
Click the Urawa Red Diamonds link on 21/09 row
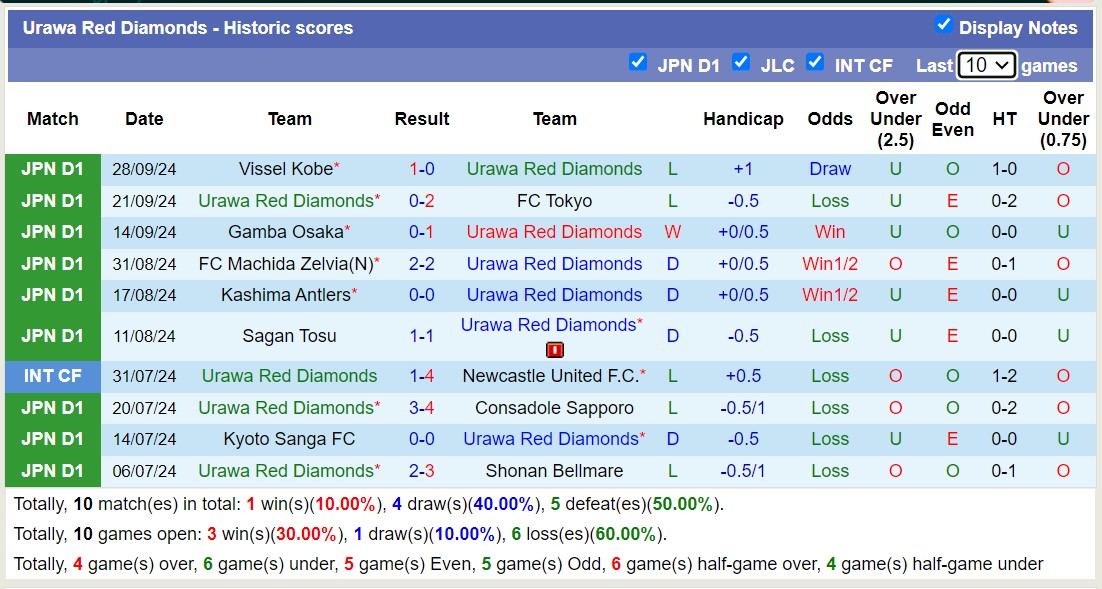[289, 200]
